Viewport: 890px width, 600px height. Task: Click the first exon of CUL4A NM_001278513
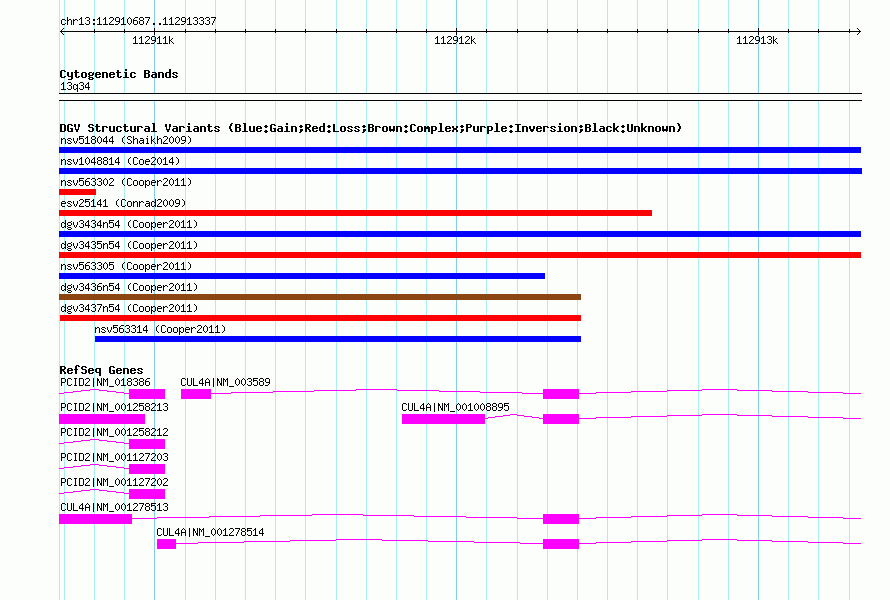96,519
